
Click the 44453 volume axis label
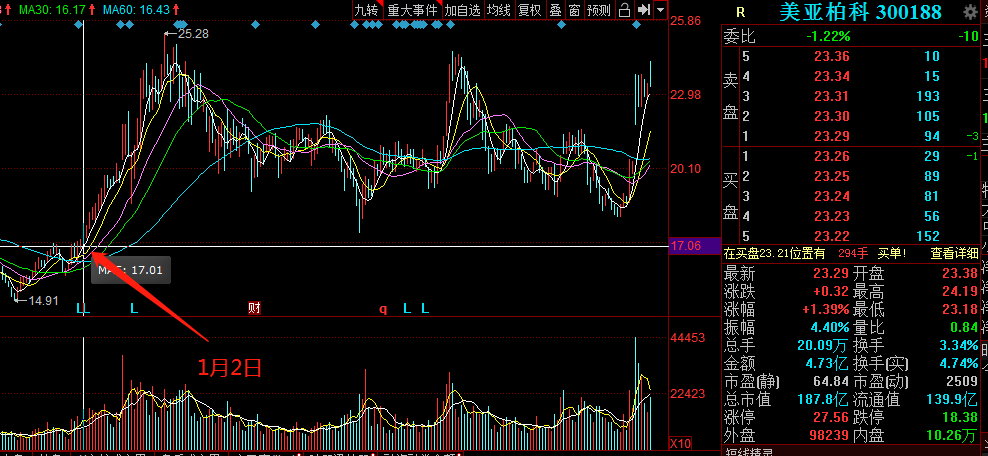point(687,338)
